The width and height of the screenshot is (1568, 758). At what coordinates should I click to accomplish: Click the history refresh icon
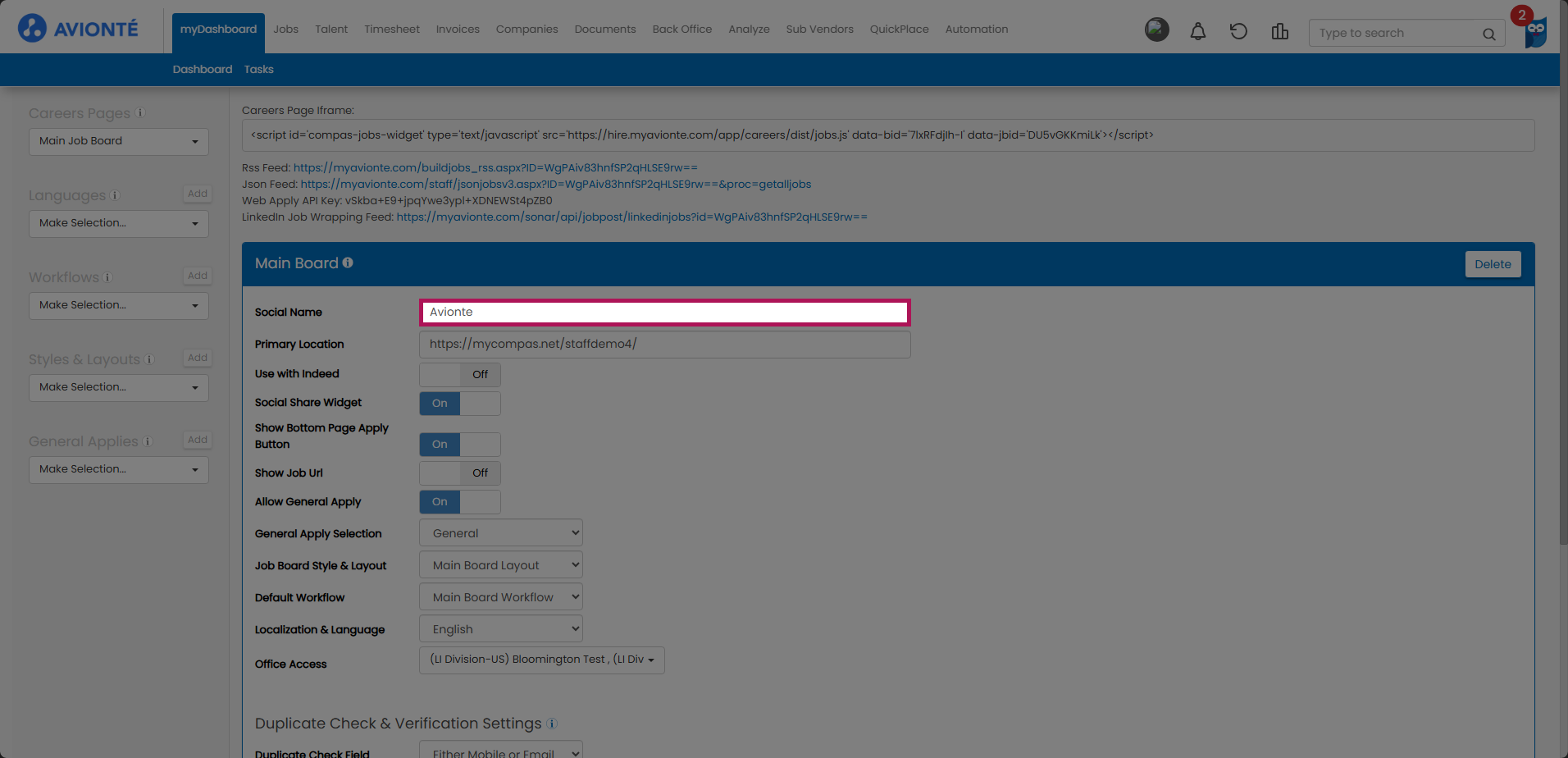1238,31
